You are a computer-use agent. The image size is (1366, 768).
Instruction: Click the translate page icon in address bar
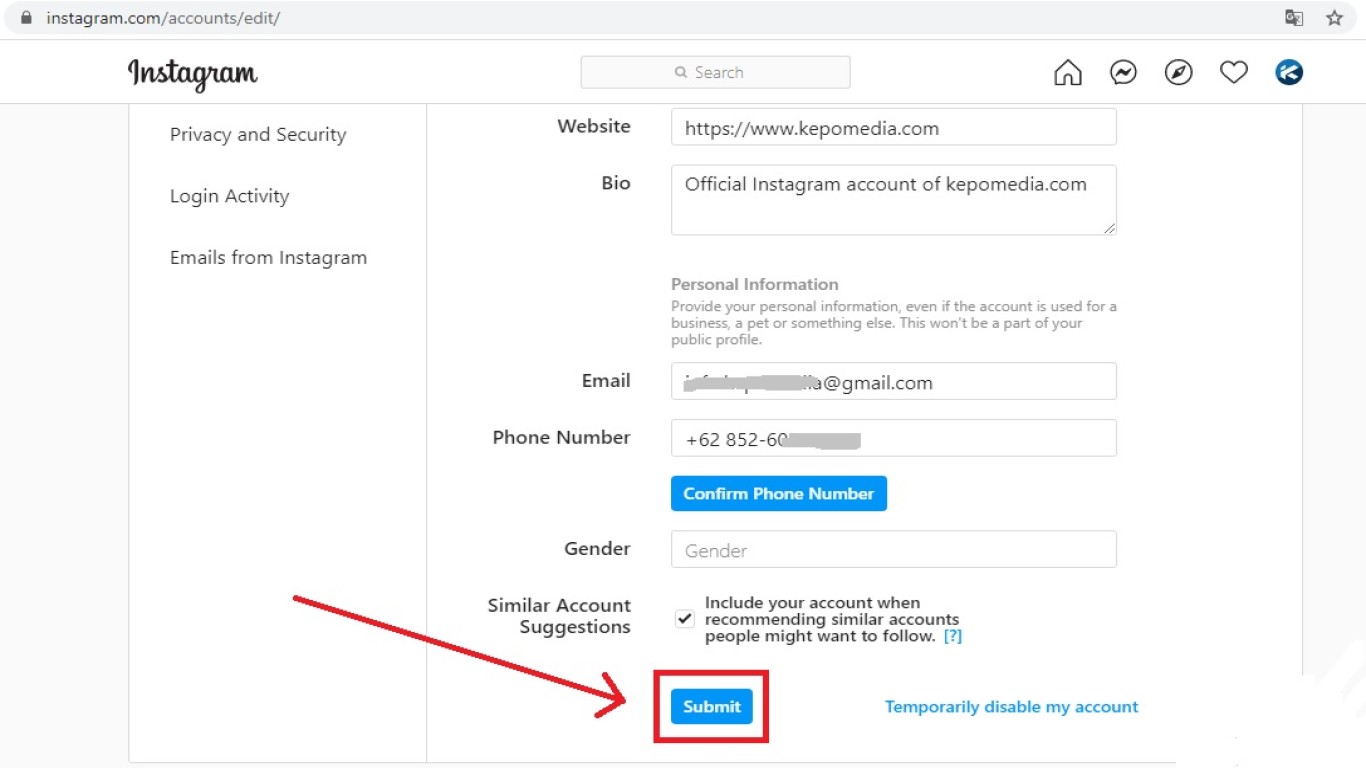[x=1294, y=18]
